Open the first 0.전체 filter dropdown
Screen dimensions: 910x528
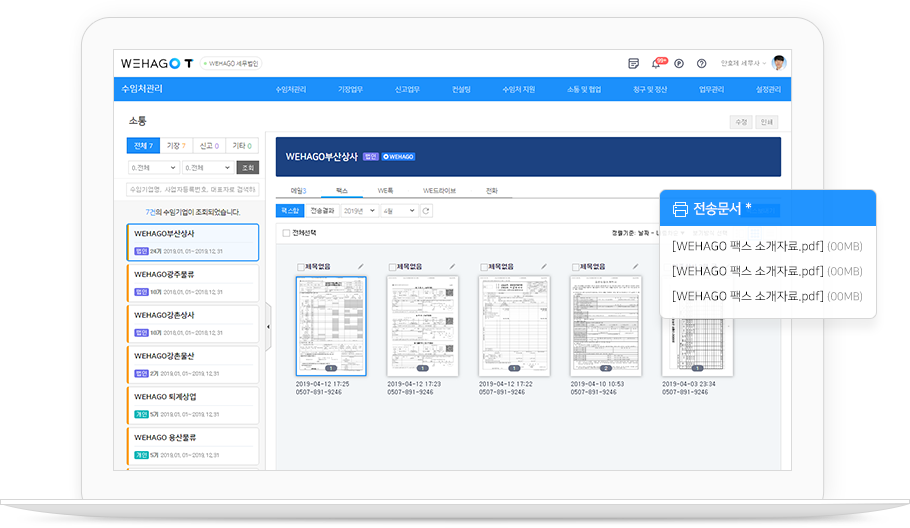click(x=153, y=168)
